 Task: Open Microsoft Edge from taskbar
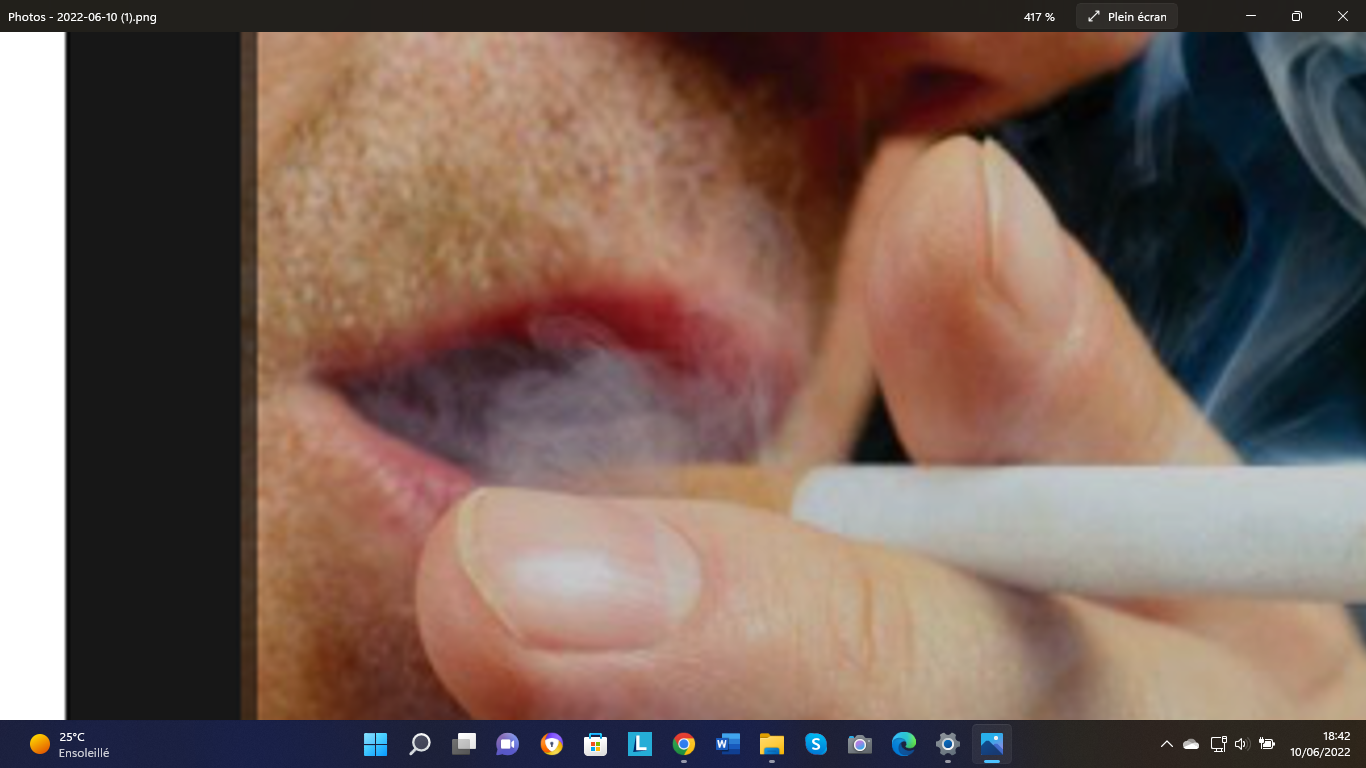click(904, 744)
